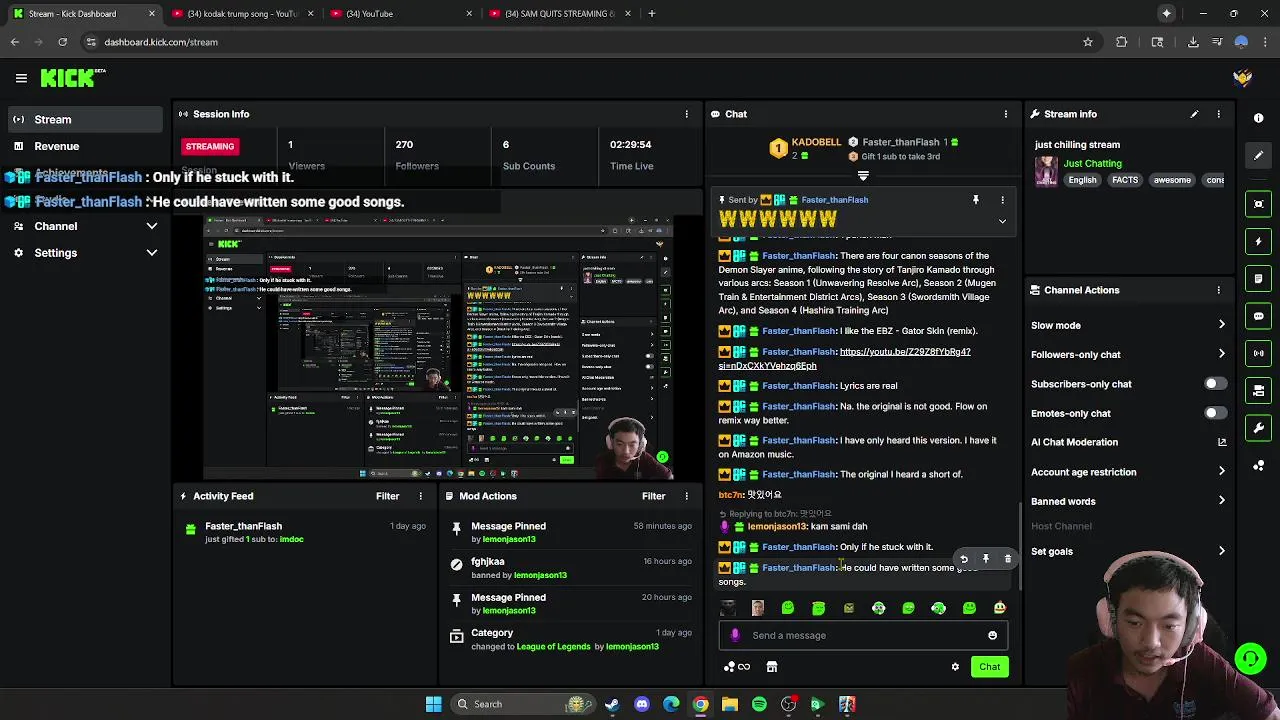Click the wrench icon in the right sidebar
Viewport: 1280px width, 720px height.
pos(1258,428)
